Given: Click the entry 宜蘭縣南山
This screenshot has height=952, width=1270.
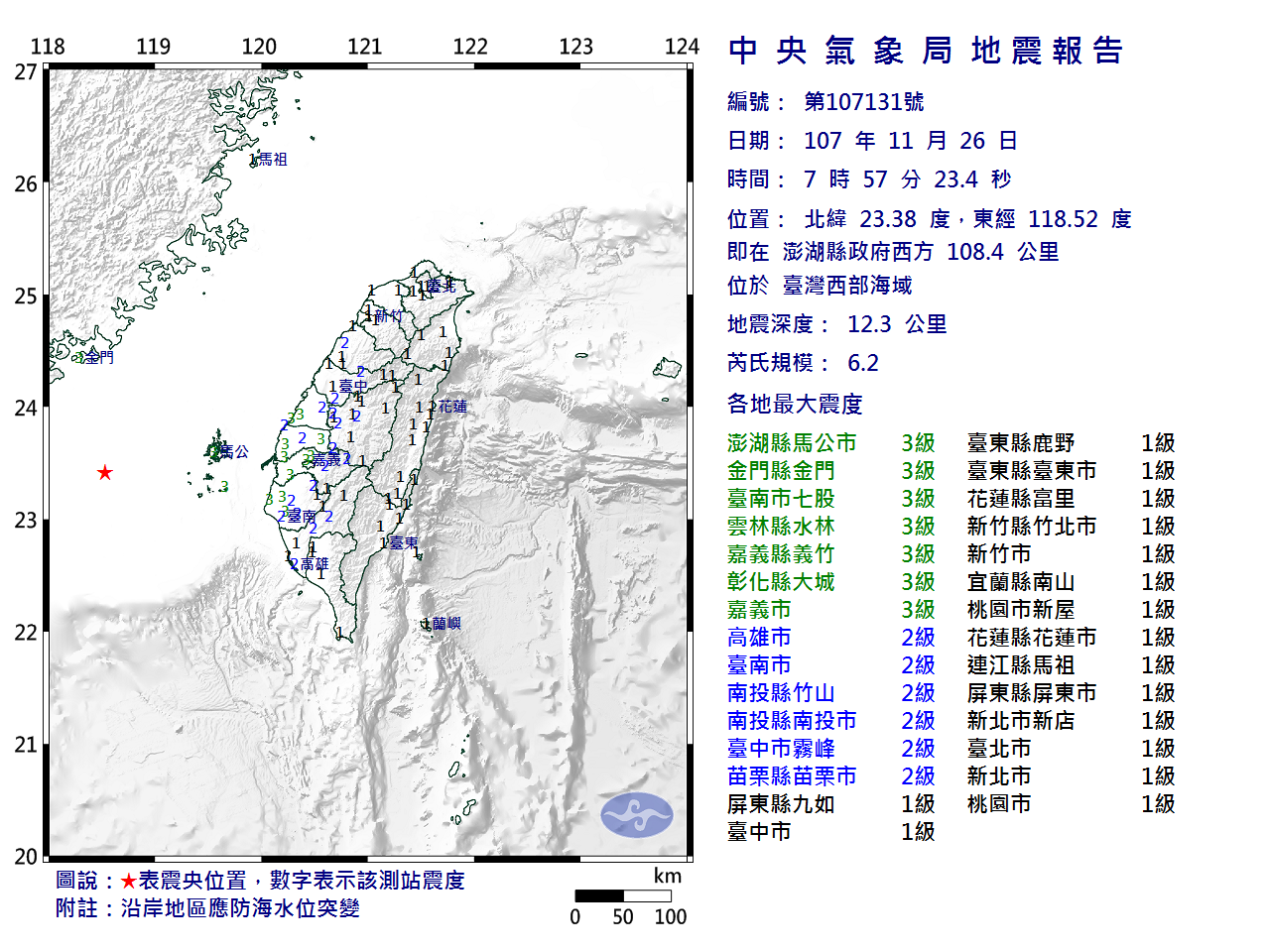Looking at the screenshot, I should pyautogui.click(x=1021, y=582).
